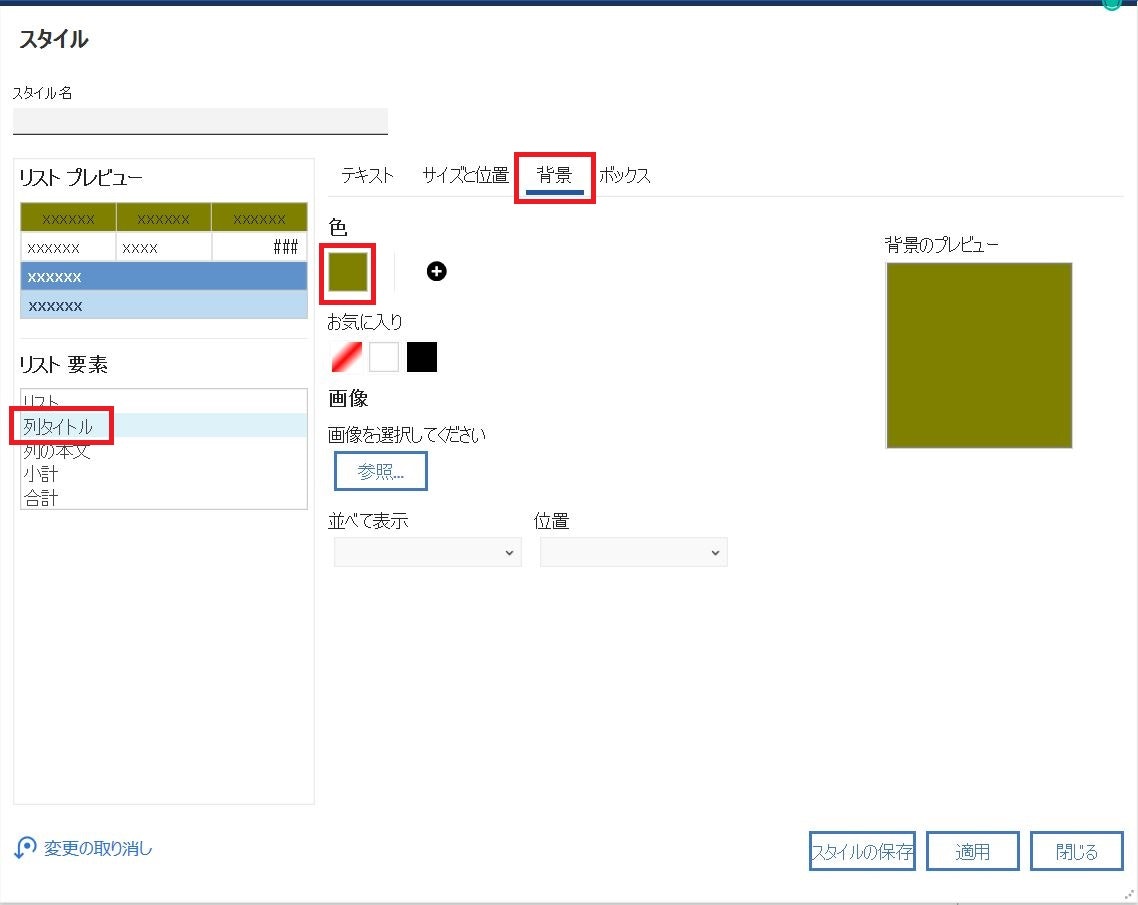This screenshot has height=905, width=1138.
Task: Pick the white favorite swatch
Action: [384, 357]
